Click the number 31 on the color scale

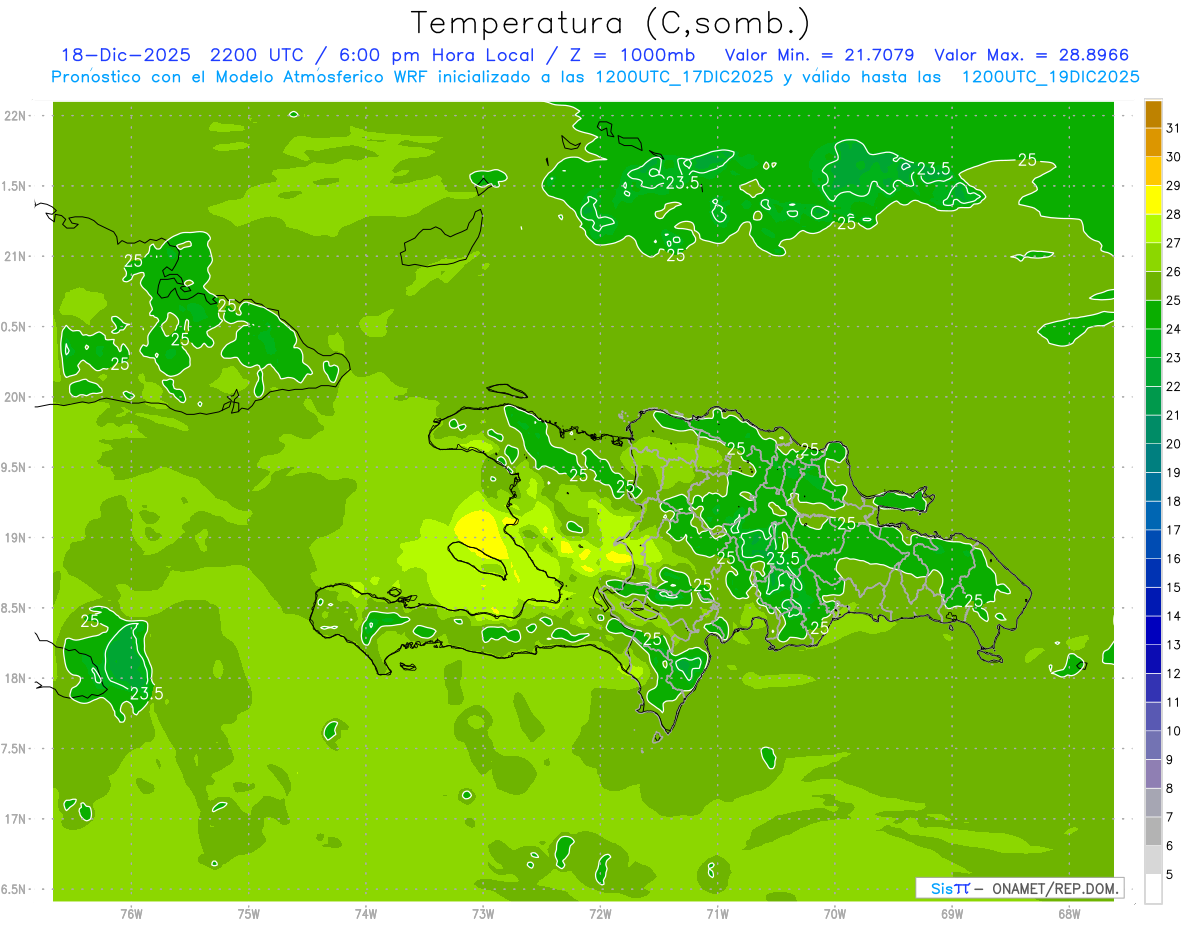(1174, 128)
